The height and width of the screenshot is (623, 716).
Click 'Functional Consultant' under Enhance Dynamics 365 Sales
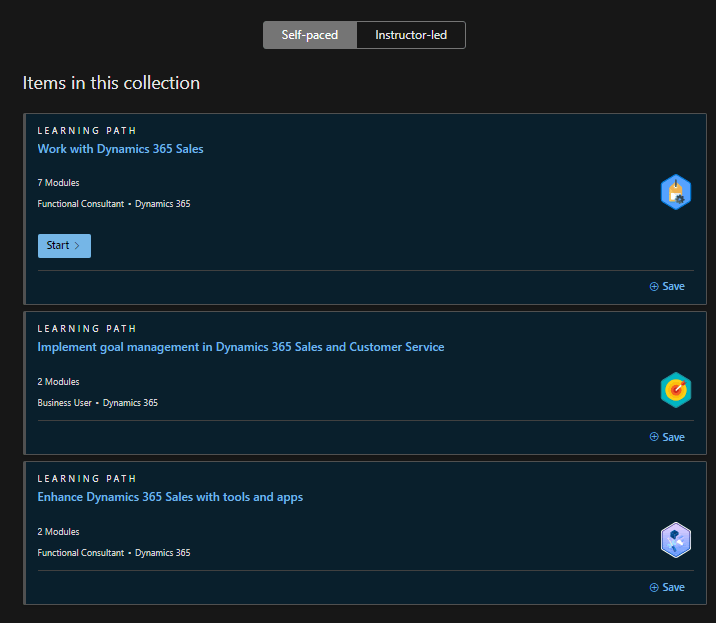(81, 553)
